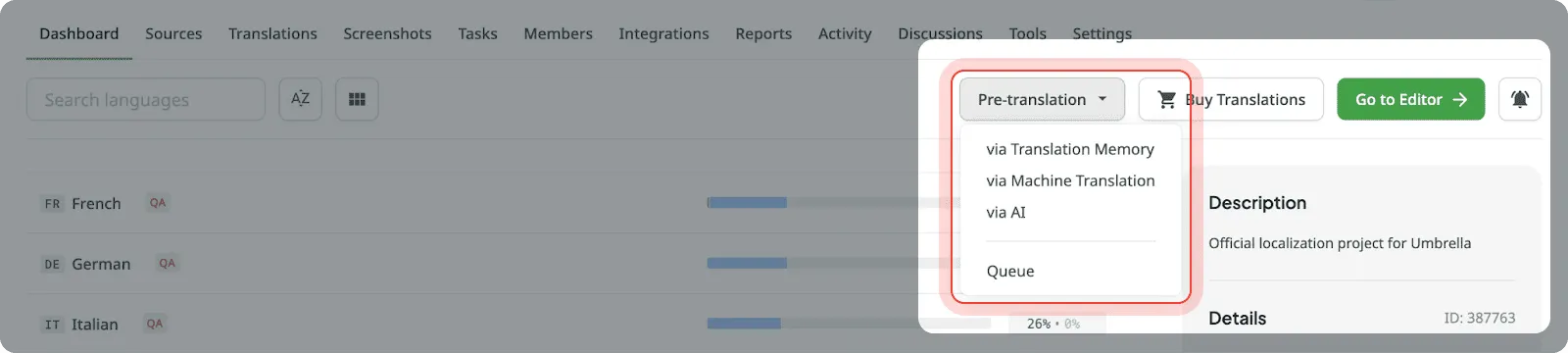This screenshot has height=353, width=1568.
Task: Click the shopping cart icon
Action: point(1166,99)
